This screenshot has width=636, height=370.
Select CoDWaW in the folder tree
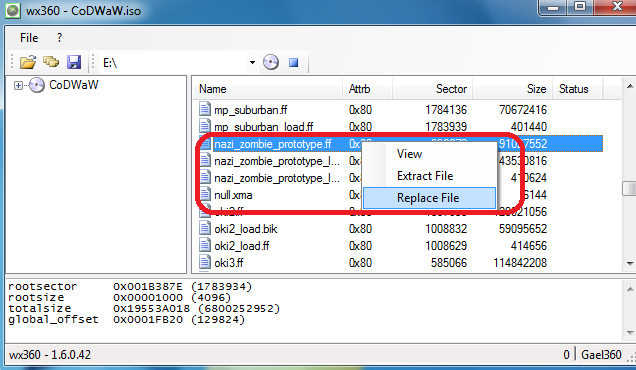(73, 85)
